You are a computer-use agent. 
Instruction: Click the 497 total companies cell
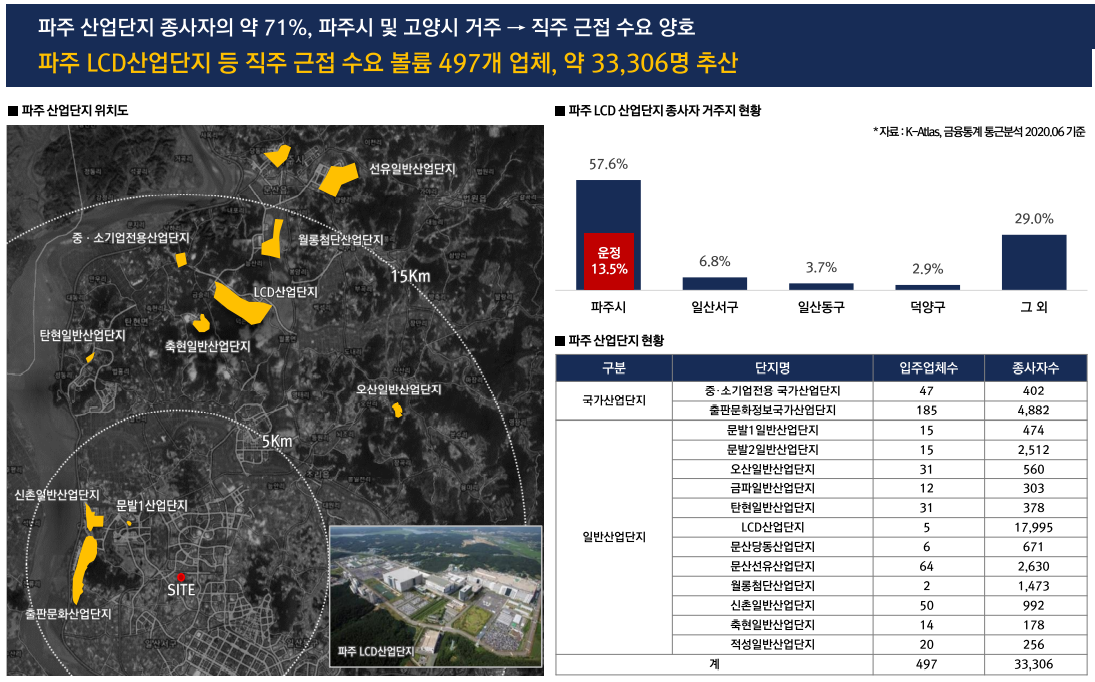coord(927,665)
